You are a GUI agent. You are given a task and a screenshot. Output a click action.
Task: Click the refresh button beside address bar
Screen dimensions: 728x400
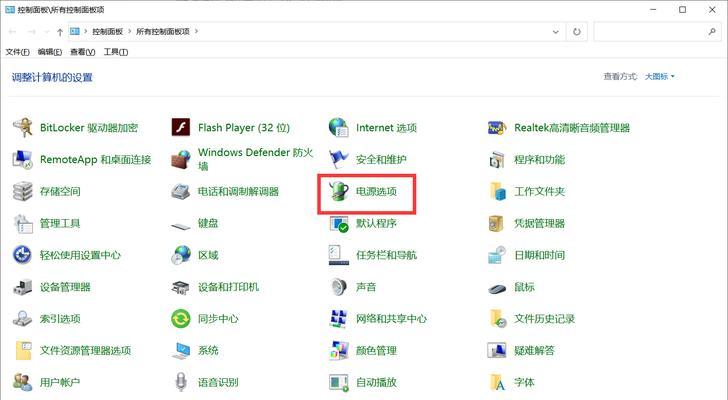point(577,32)
